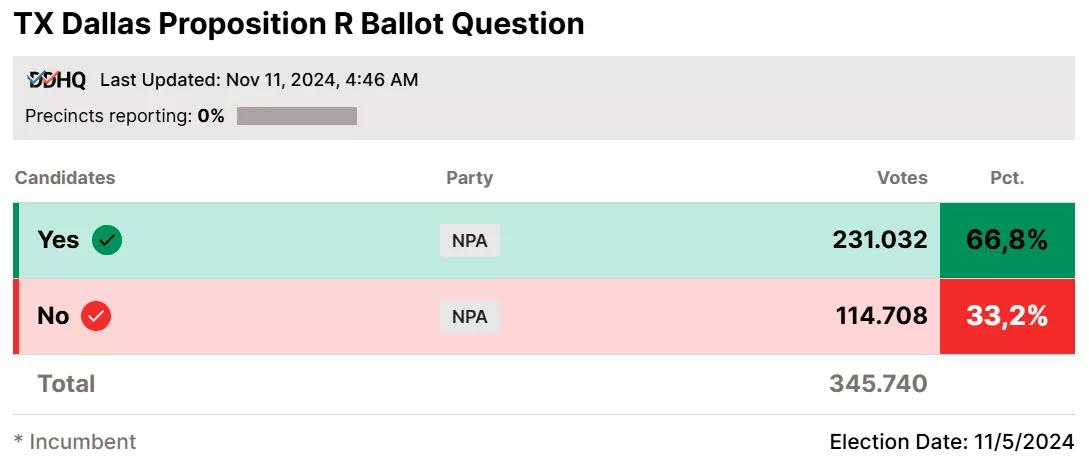Click the 231.032 vote count

[x=880, y=240]
